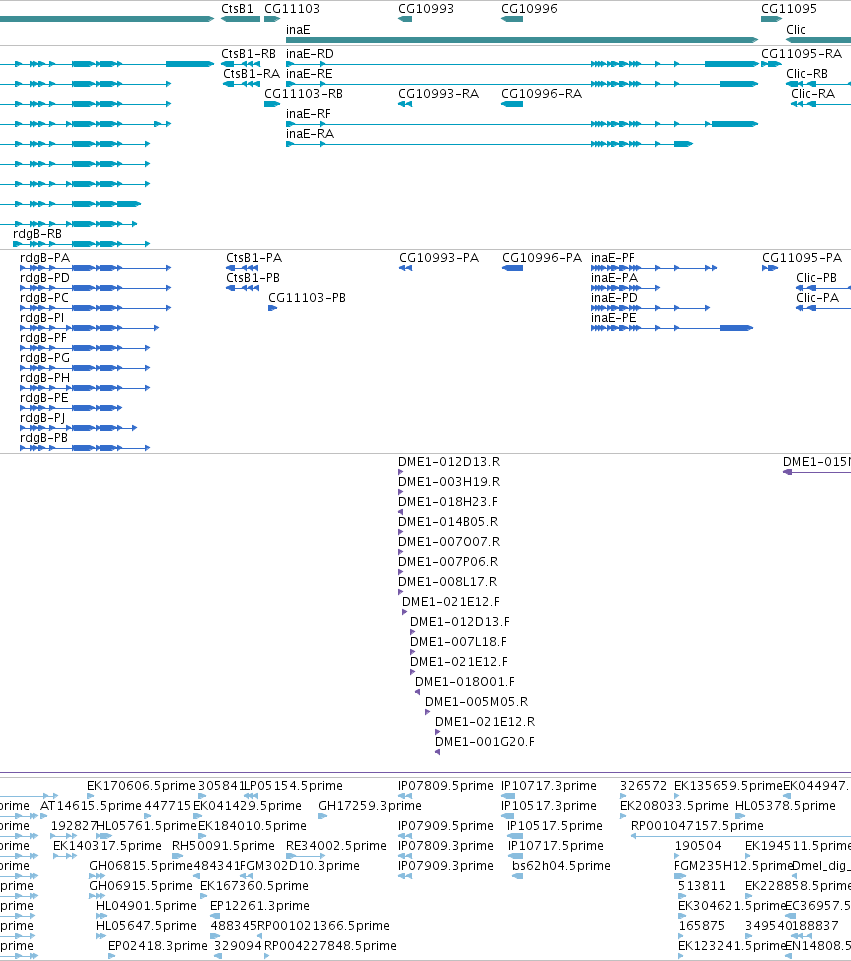Click EST RE34002.5prime label
Viewport: 851px width, 961px height.
pyautogui.click(x=336, y=846)
